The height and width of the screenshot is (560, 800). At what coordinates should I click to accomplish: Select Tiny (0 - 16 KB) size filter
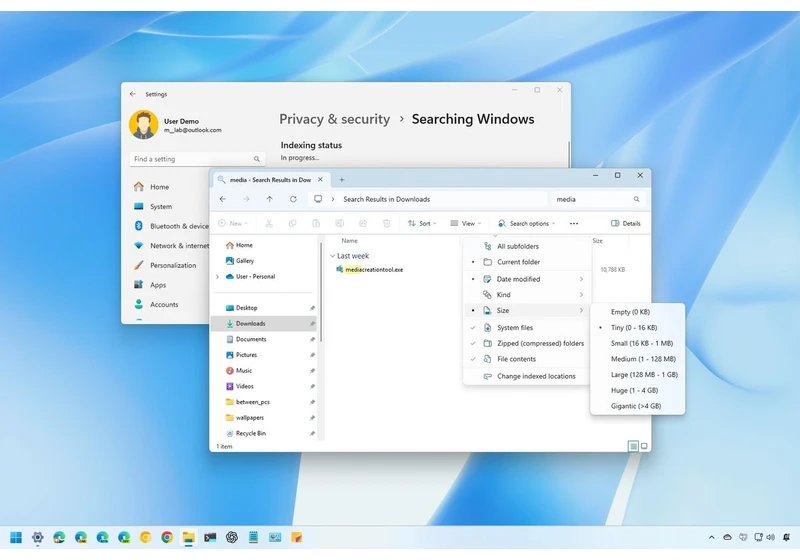(x=637, y=327)
